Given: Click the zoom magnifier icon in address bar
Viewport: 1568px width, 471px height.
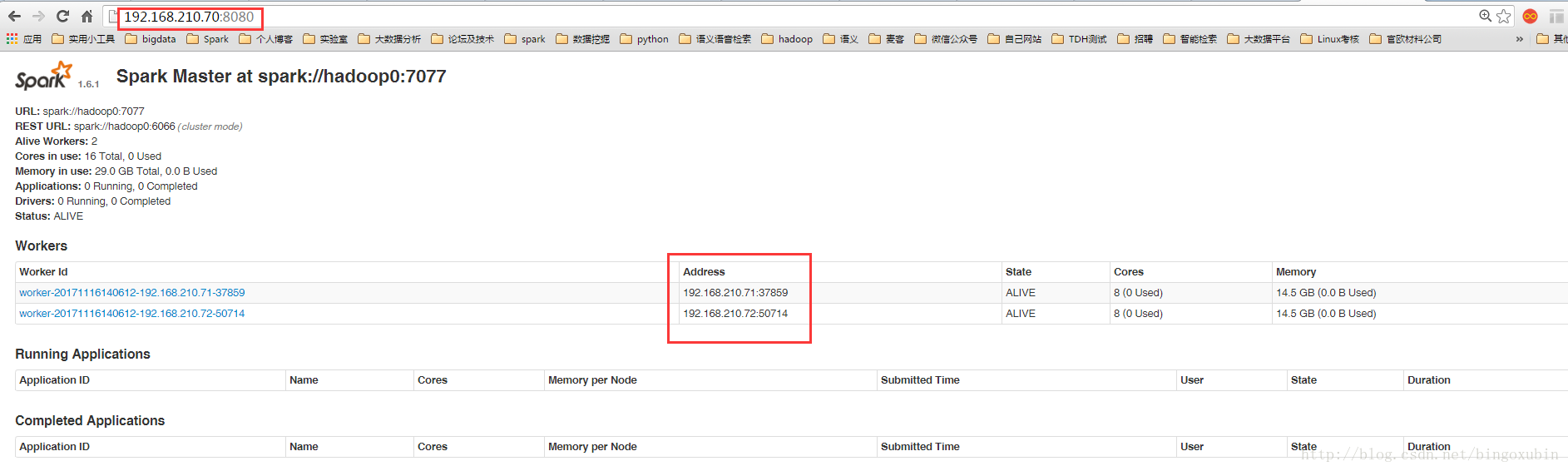Looking at the screenshot, I should [1485, 16].
